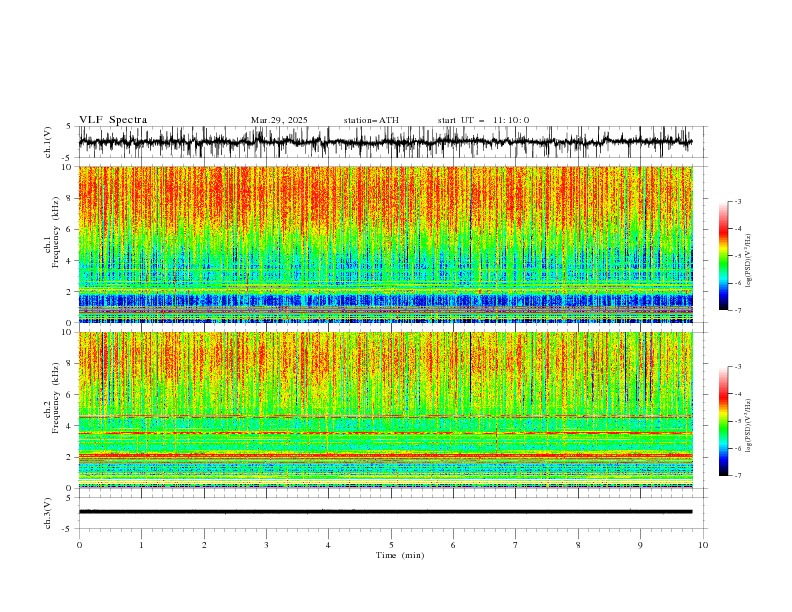Click the "-3" label on ch.1 color bar
792x612 pixels.
coord(738,201)
